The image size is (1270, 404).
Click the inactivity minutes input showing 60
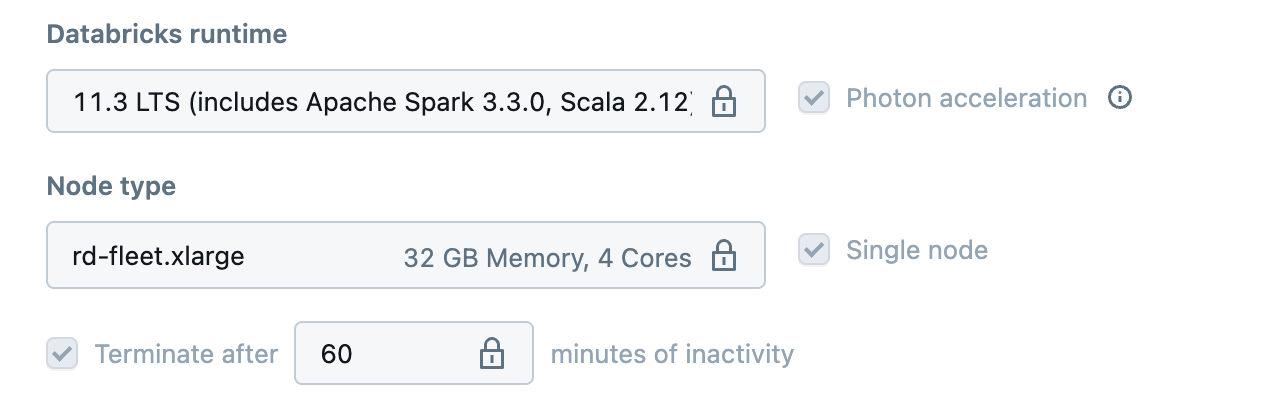click(x=390, y=353)
